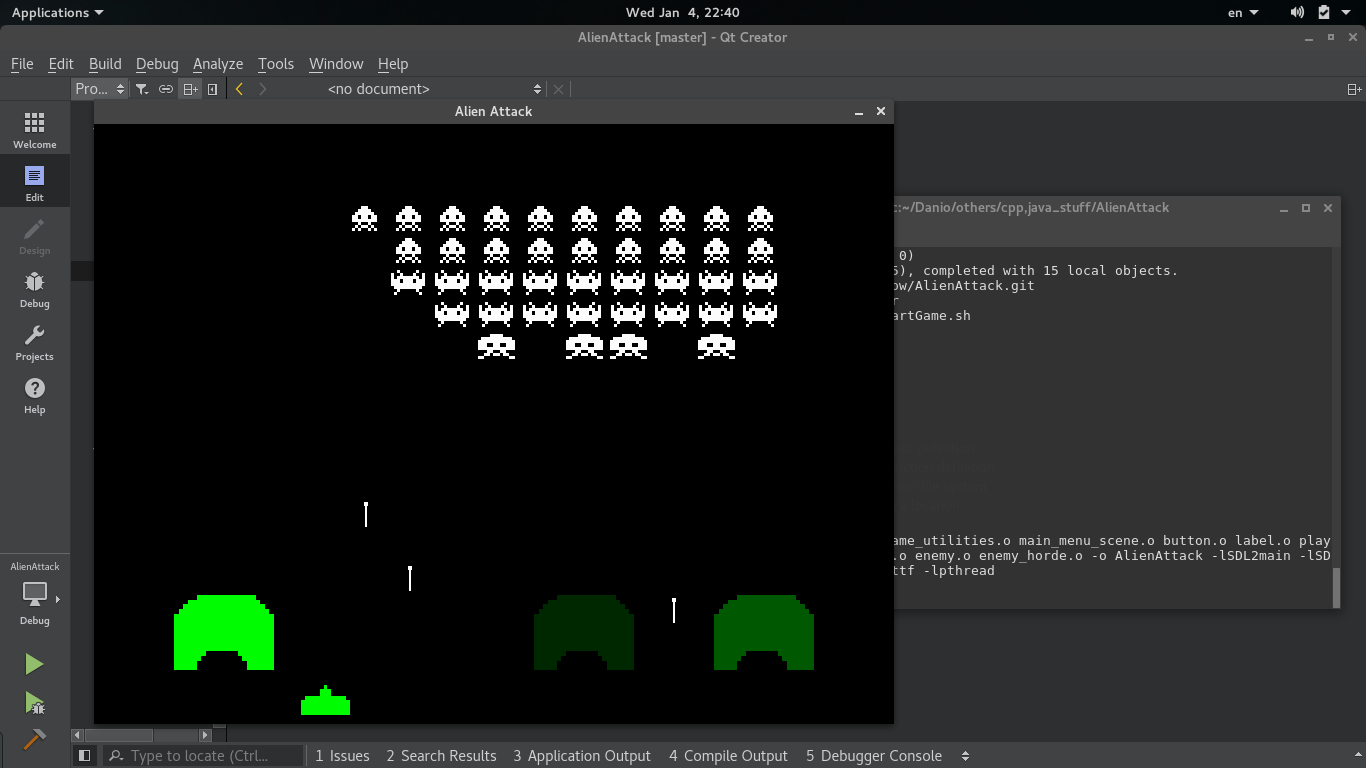The image size is (1366, 768).
Task: Expand the output panes selector arrows
Action: click(x=965, y=756)
